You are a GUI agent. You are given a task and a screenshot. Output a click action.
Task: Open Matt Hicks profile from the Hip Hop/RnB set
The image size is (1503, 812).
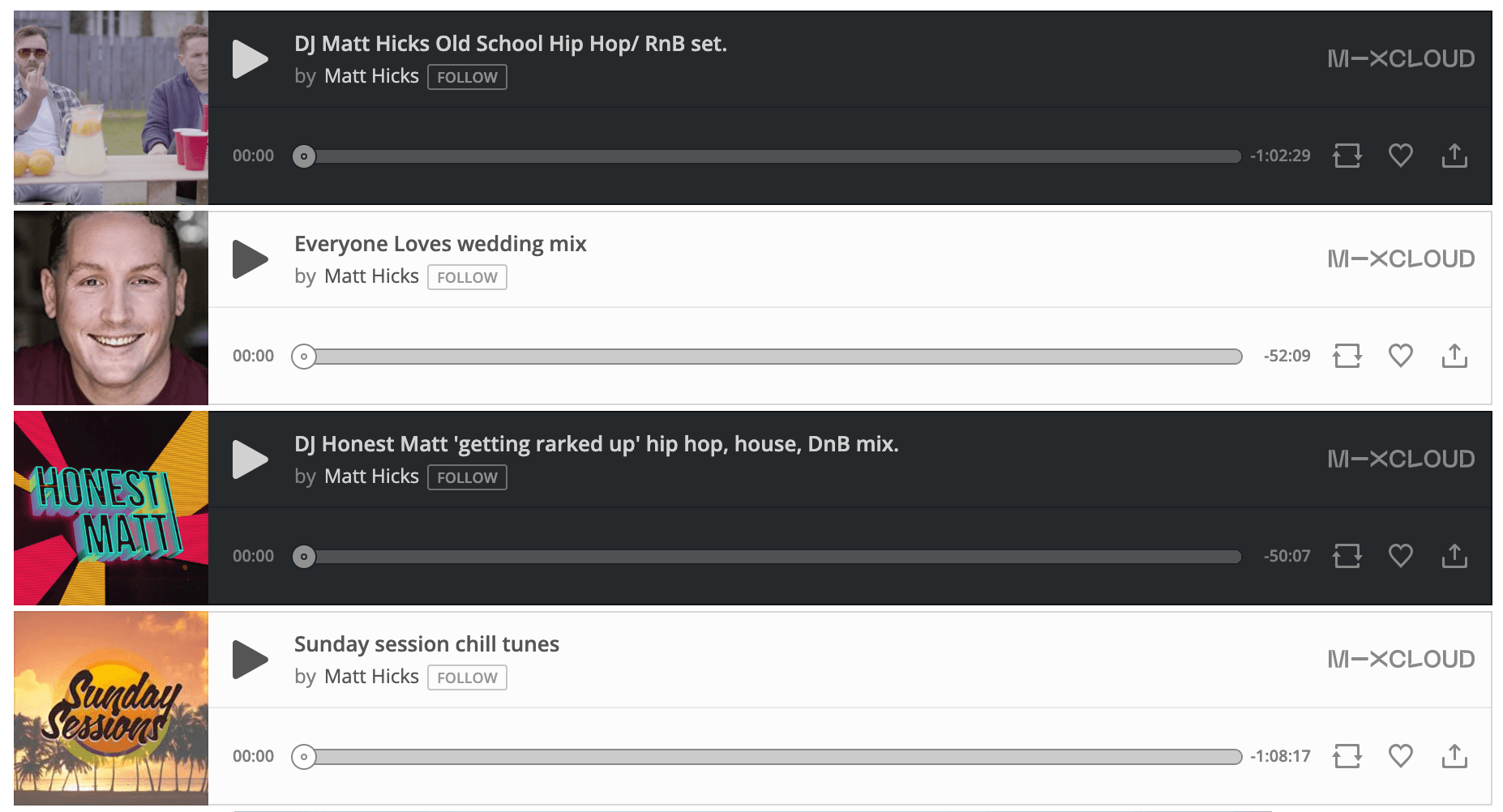(371, 76)
